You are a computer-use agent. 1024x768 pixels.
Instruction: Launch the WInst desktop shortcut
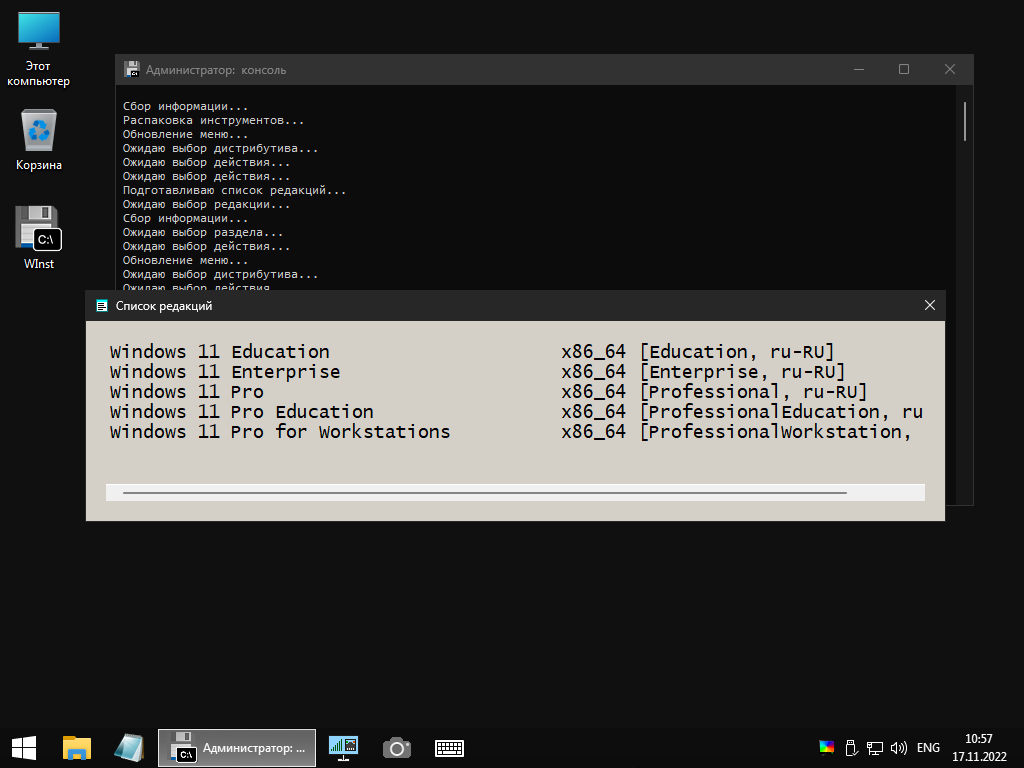(x=39, y=238)
